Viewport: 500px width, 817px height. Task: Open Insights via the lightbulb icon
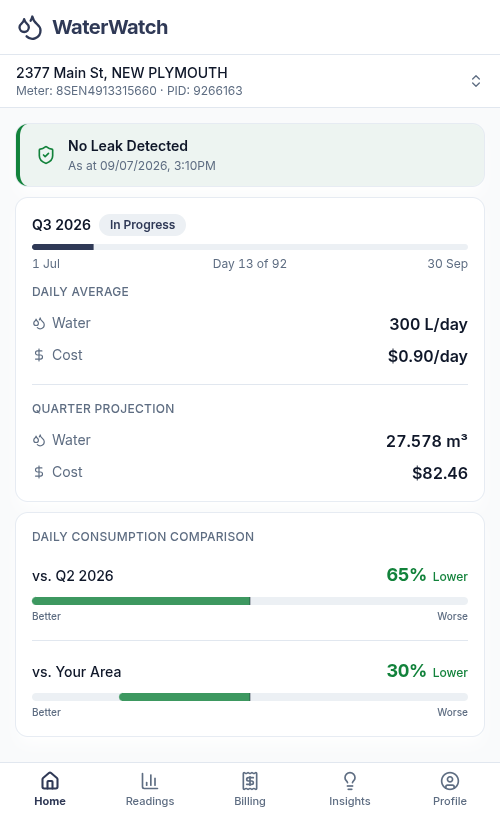[x=350, y=781]
